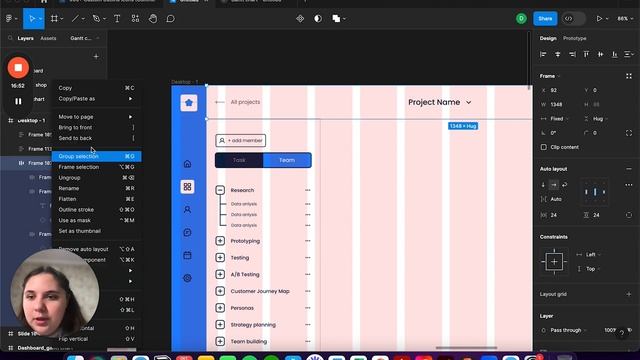
Task: Add a layout grid with plus
Action: point(629,294)
